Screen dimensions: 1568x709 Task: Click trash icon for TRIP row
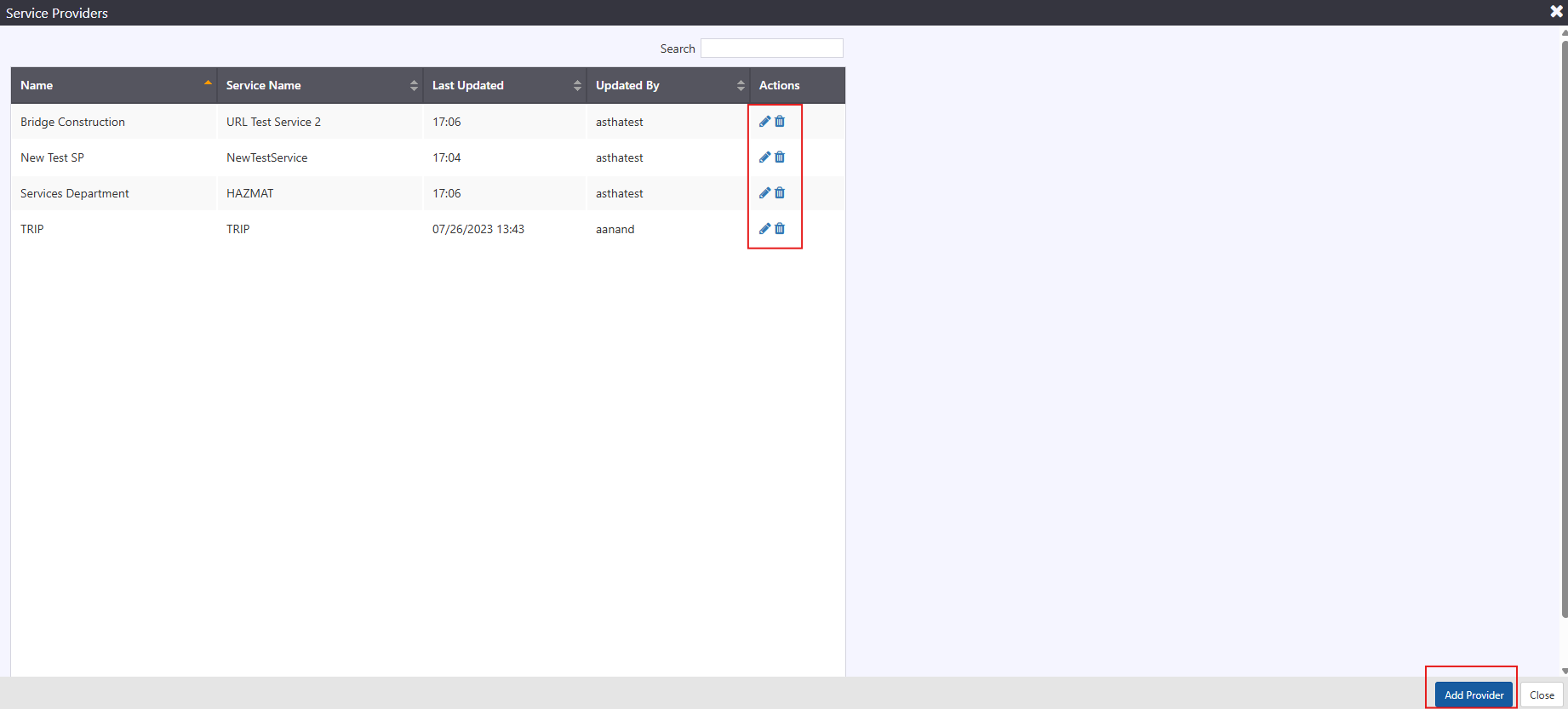click(780, 229)
